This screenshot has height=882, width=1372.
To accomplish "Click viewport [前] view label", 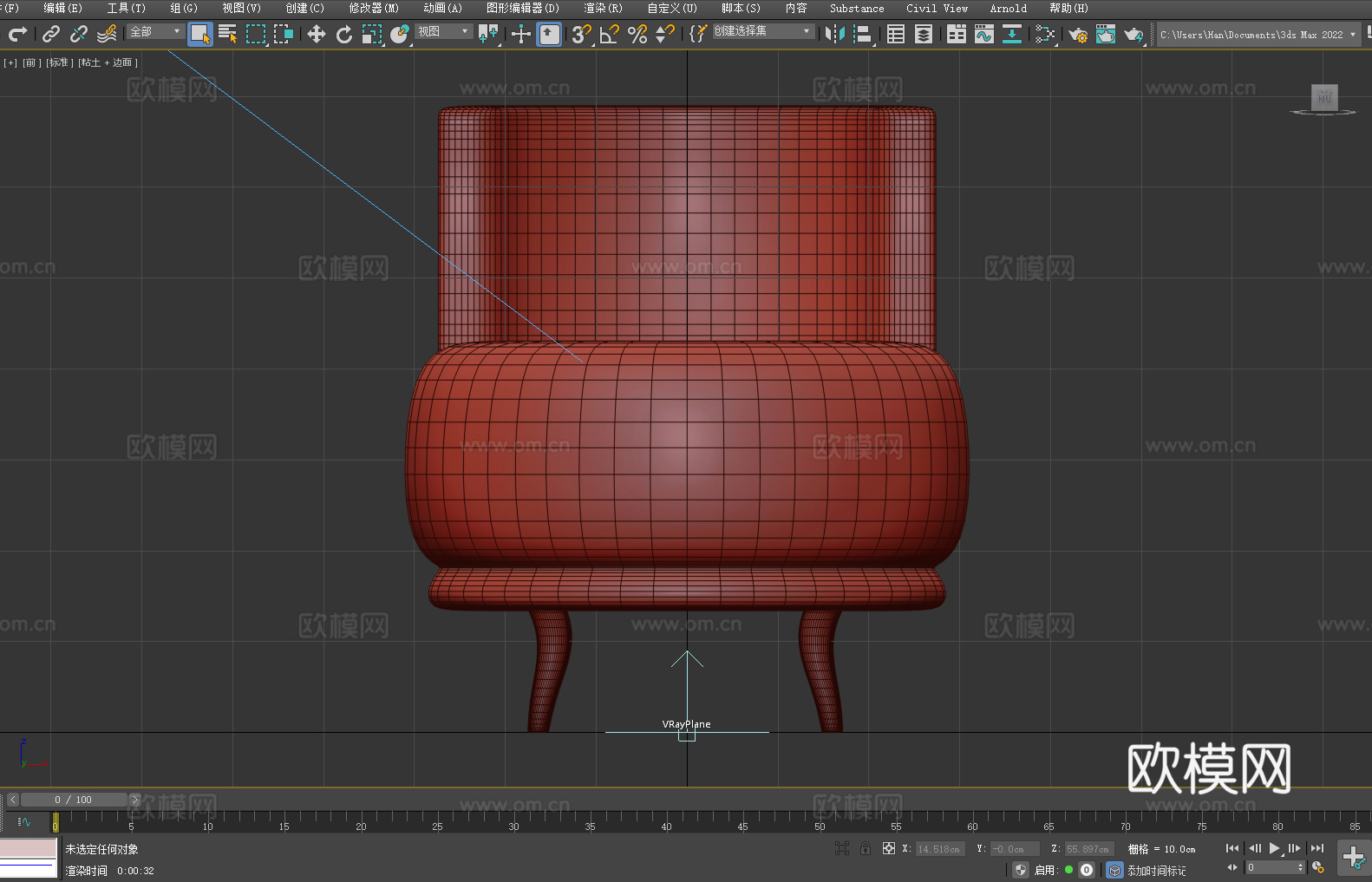I will [x=31, y=62].
